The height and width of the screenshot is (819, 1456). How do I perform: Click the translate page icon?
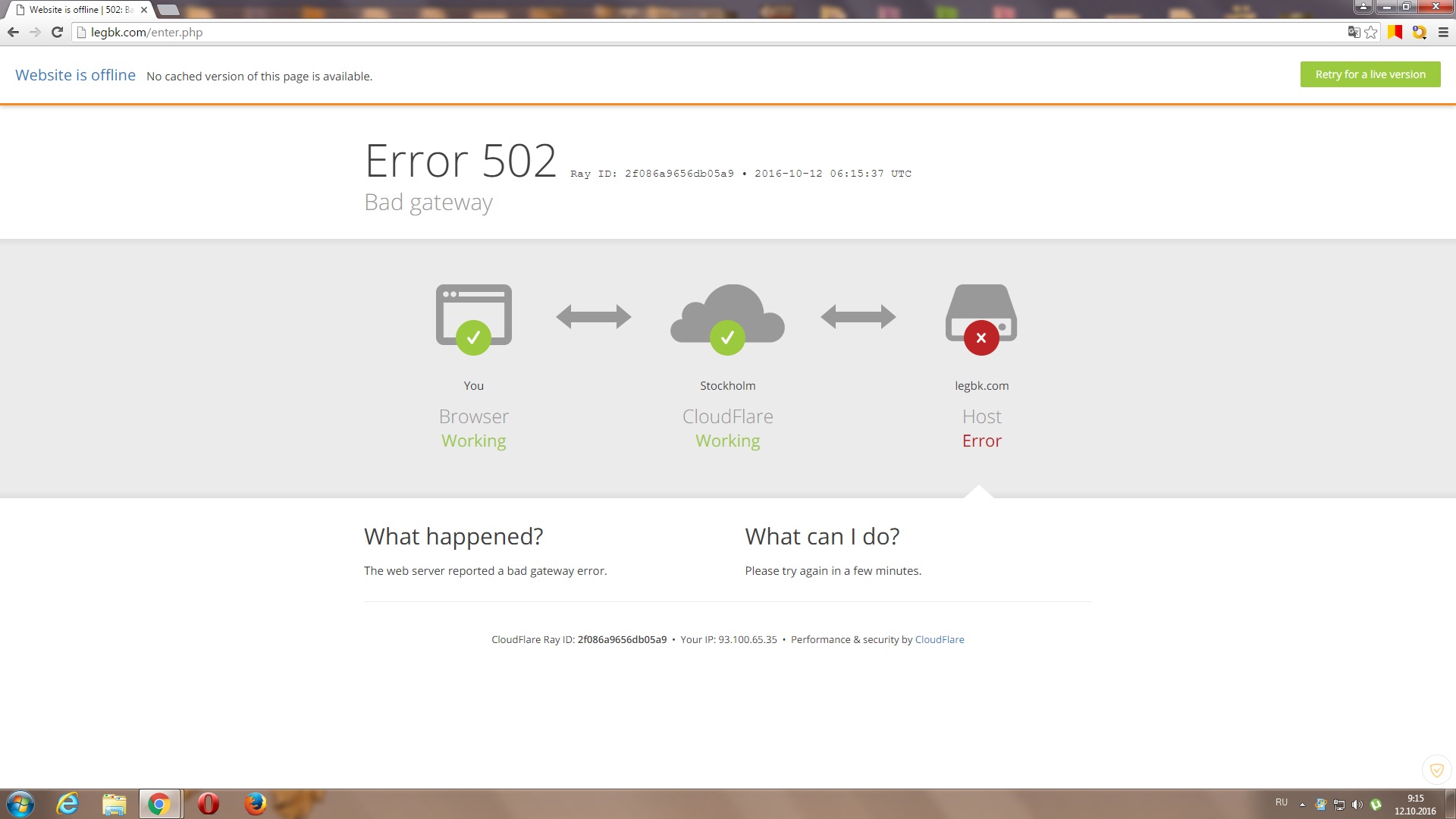[x=1354, y=32]
